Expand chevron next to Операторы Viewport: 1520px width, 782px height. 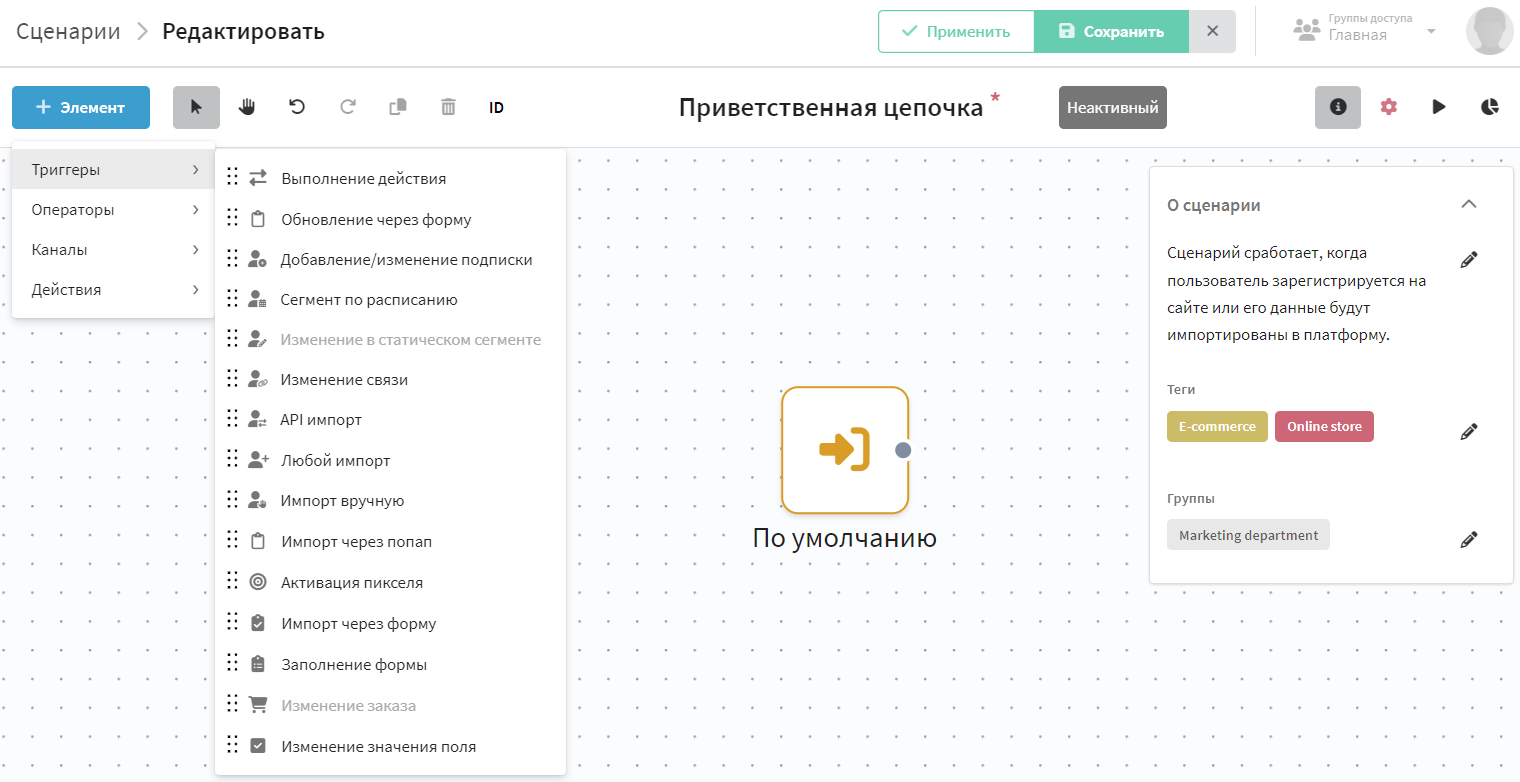tap(196, 210)
